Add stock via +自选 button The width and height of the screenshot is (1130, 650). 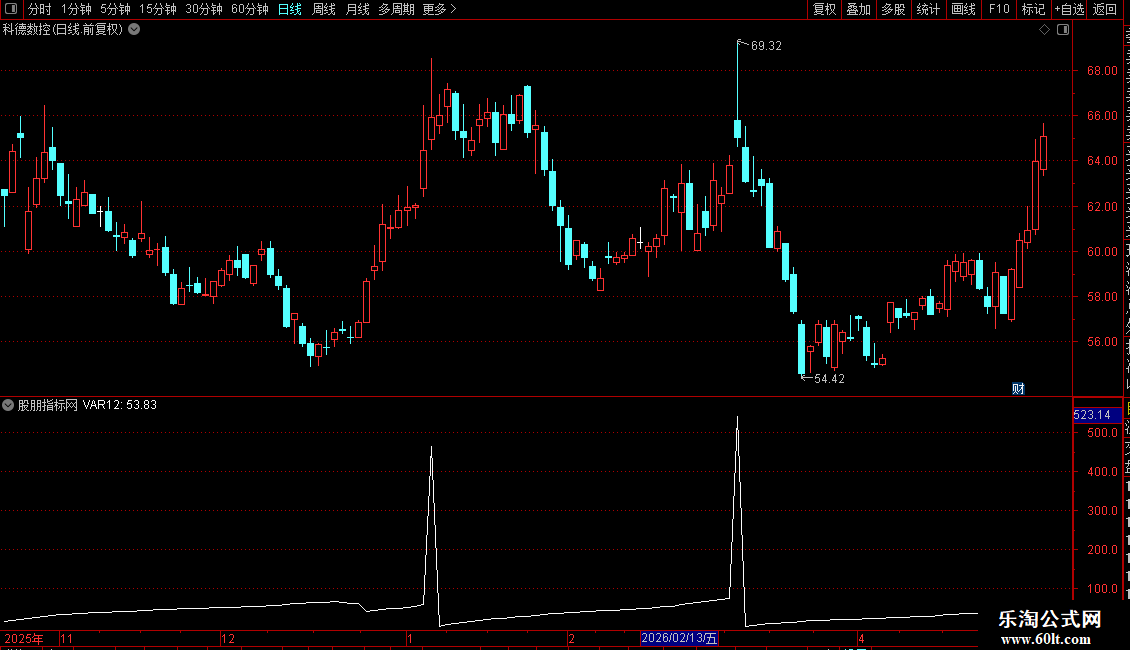point(1069,9)
